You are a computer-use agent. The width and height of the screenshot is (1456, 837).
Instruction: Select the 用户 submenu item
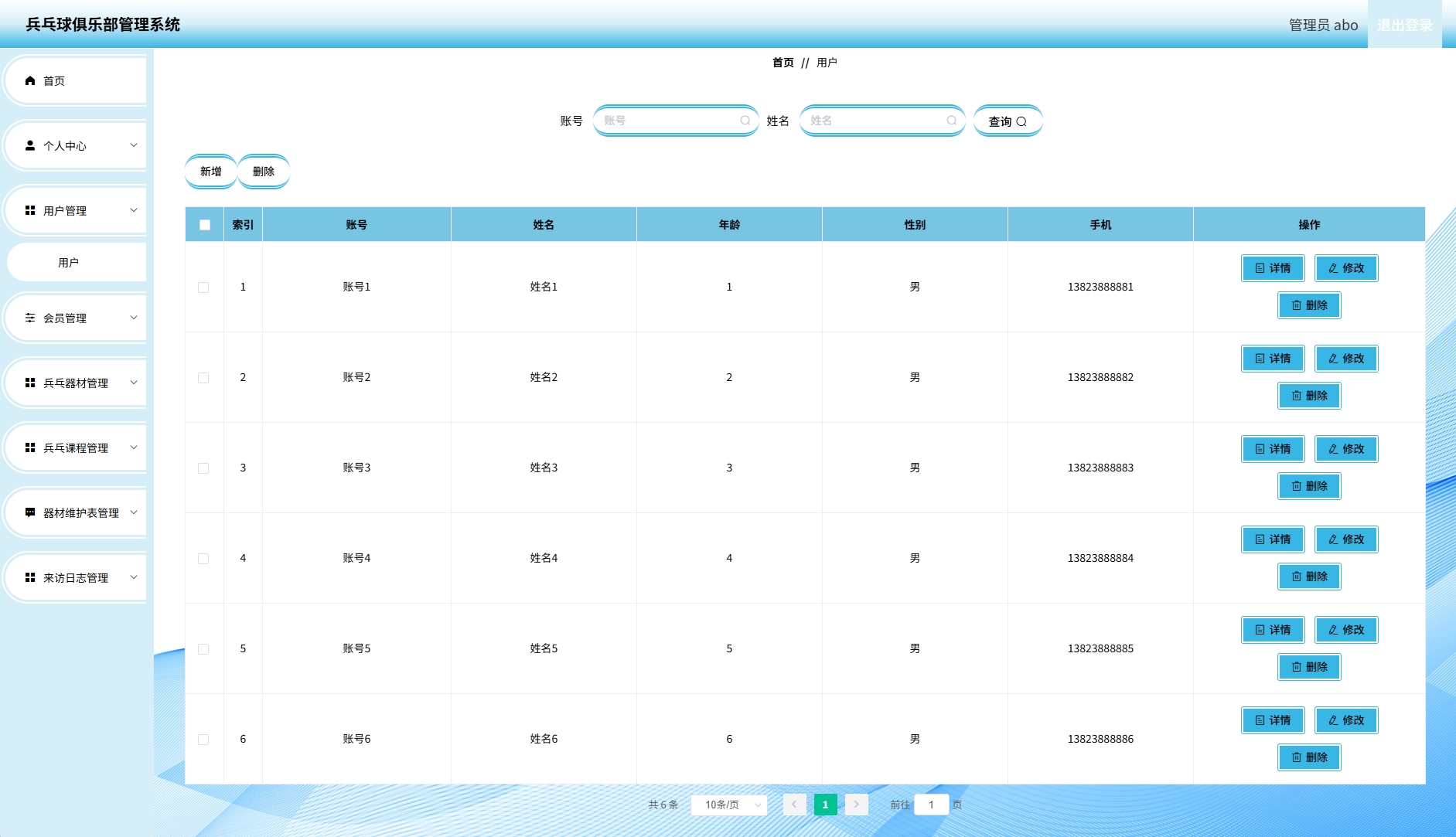point(76,263)
